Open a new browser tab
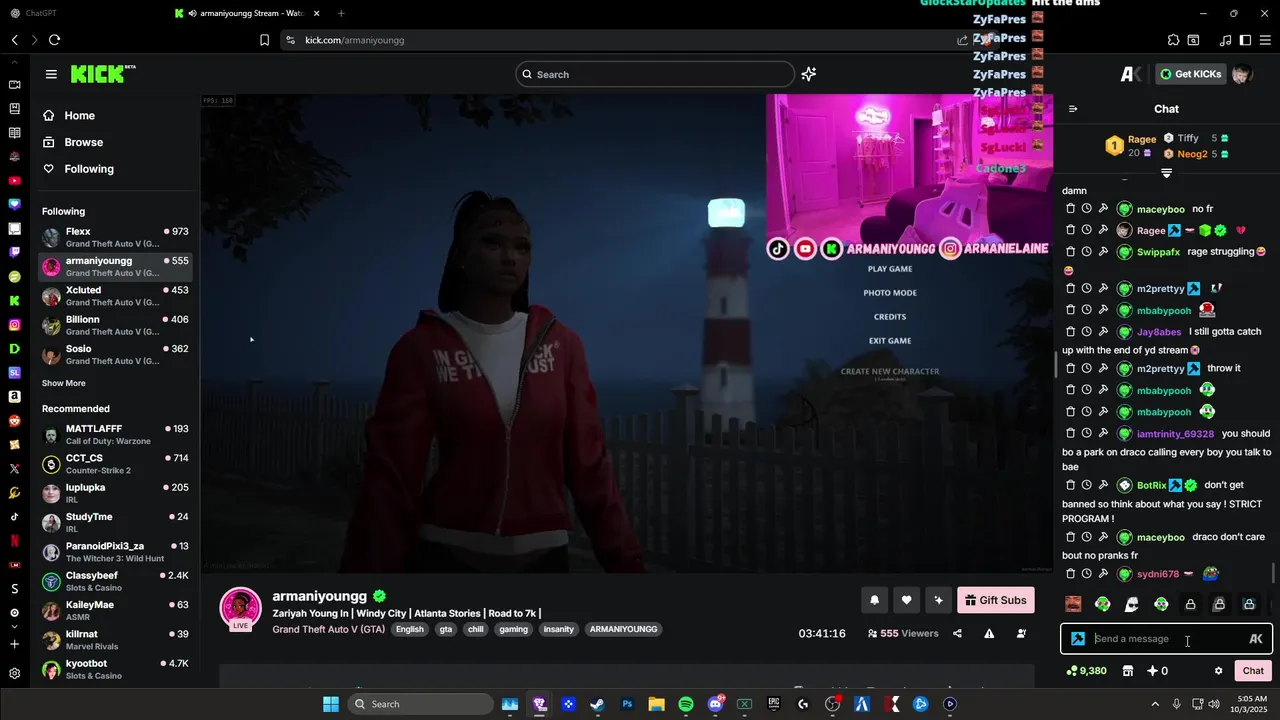 (x=341, y=13)
